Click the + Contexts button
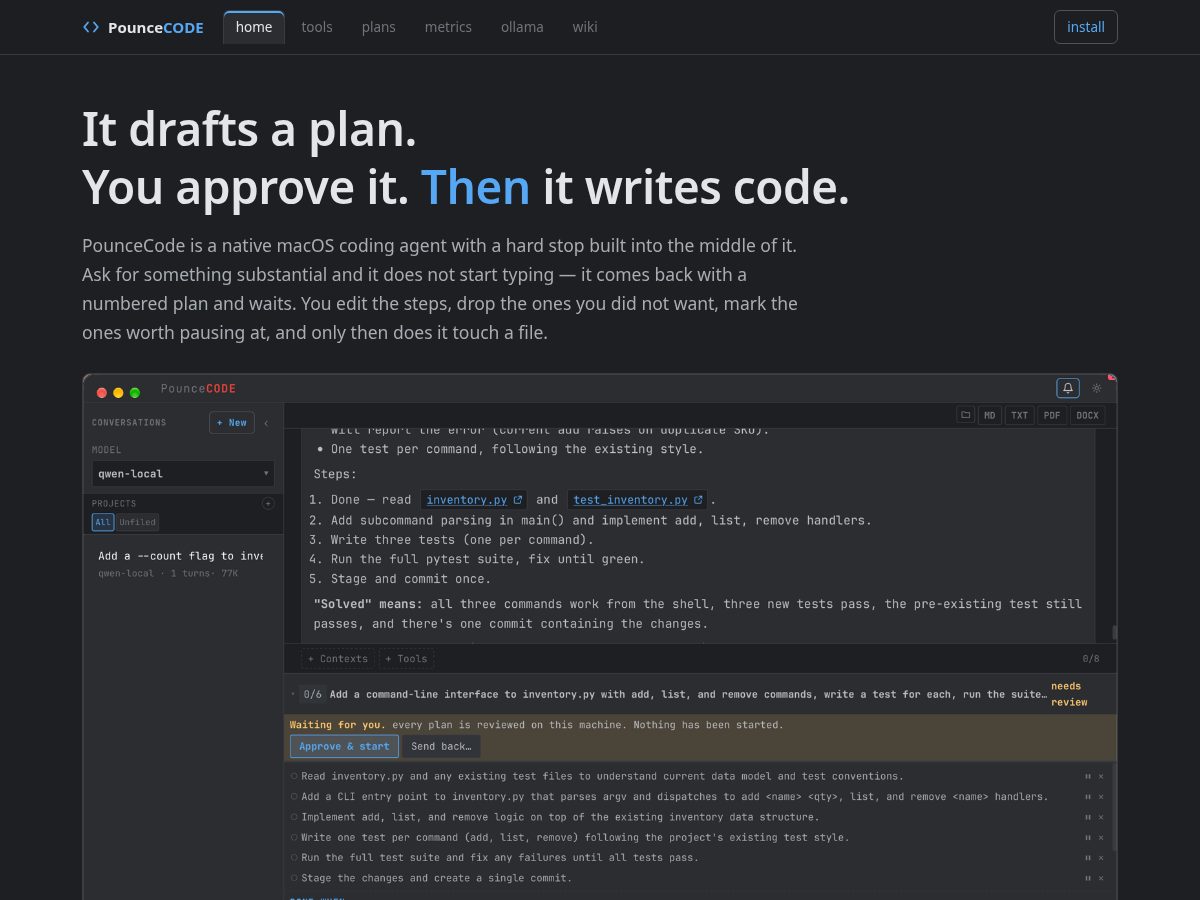Viewport: 1200px width, 900px height. [x=338, y=659]
